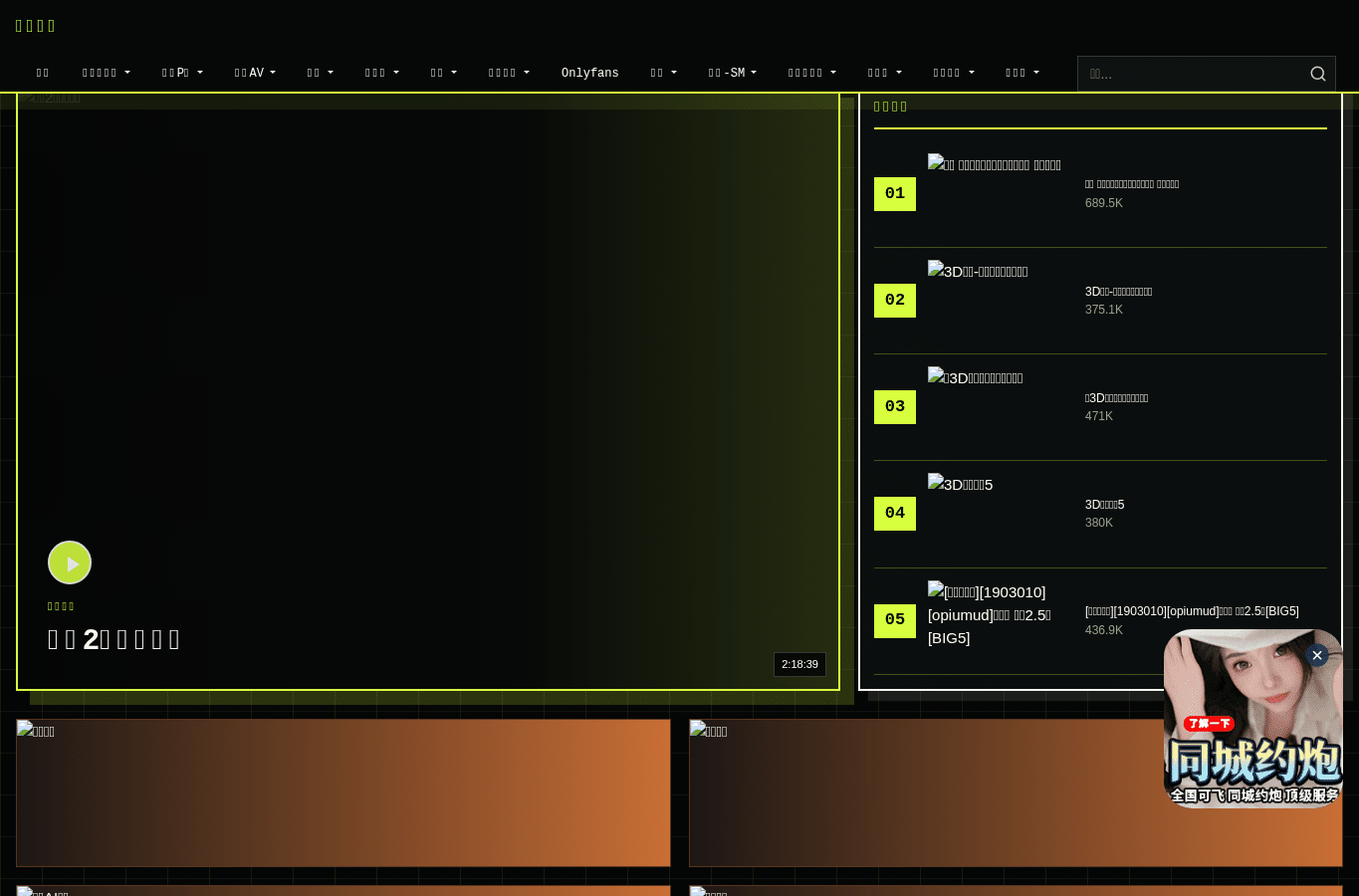
Task: Open ranking title above the 471K count
Action: (1116, 398)
